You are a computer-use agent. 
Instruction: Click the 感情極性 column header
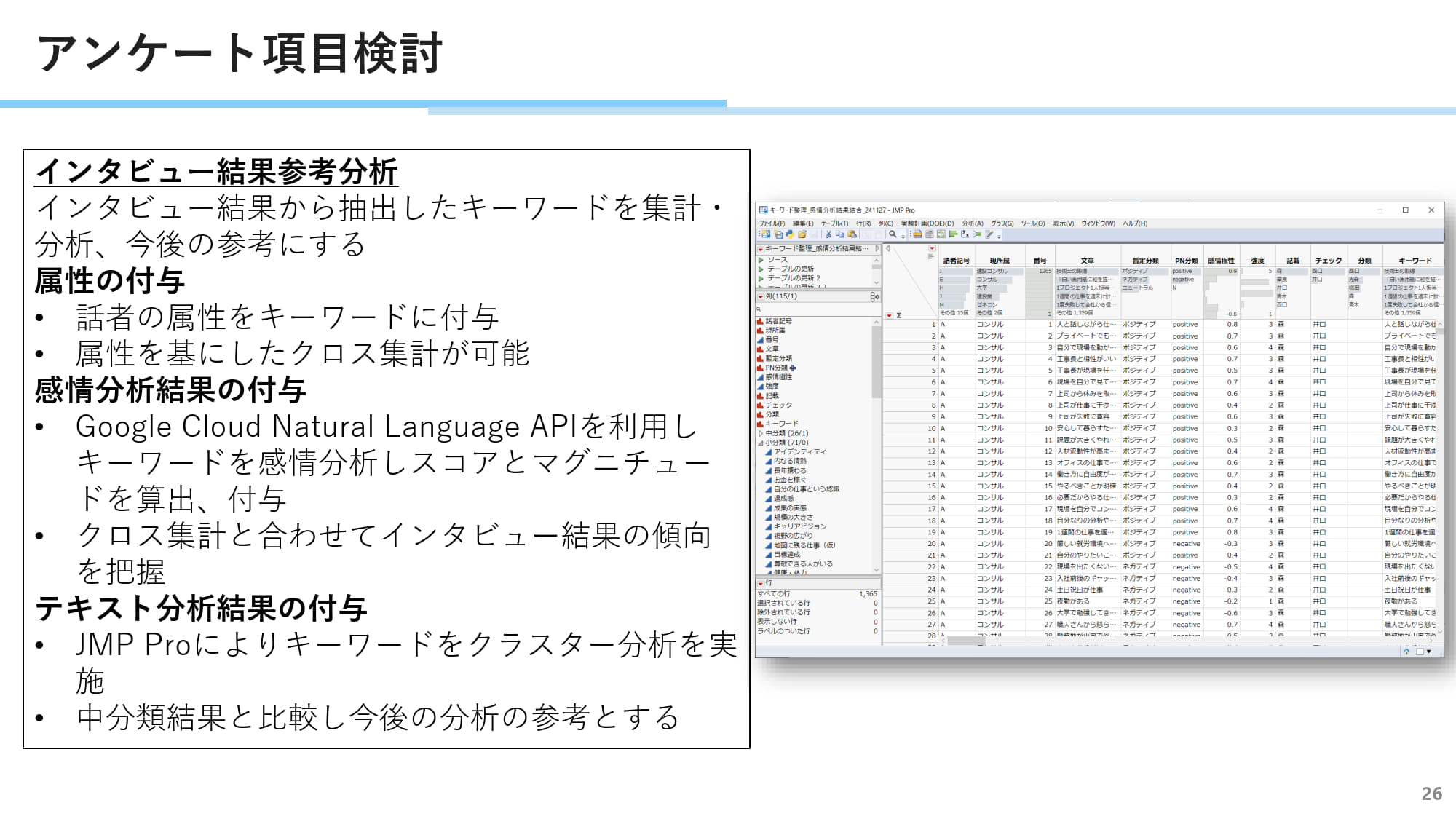(1221, 261)
